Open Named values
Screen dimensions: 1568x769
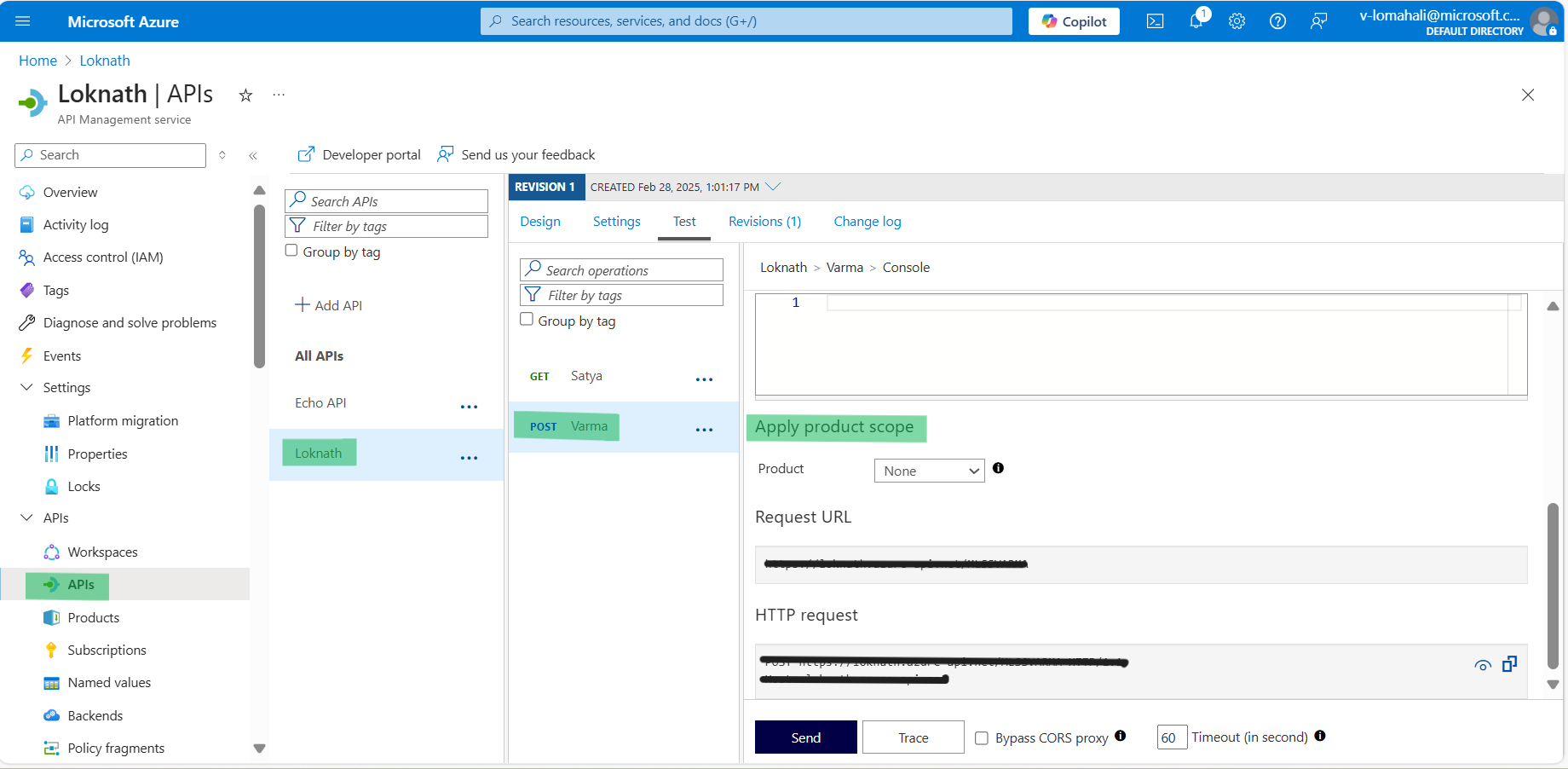(x=109, y=683)
